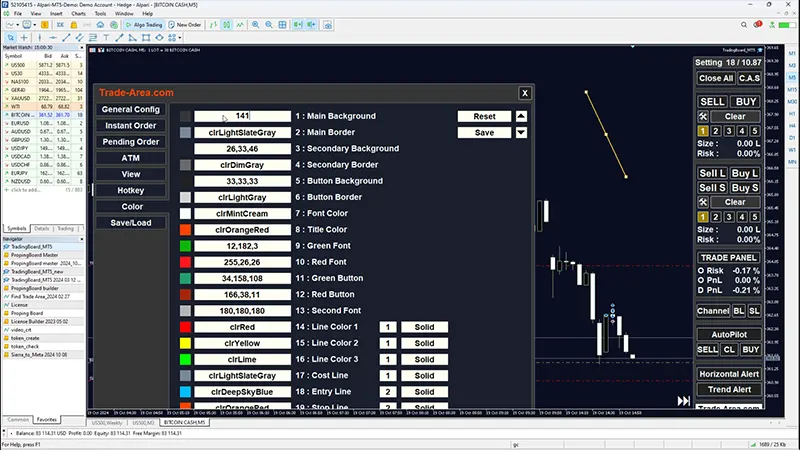Click the Title Color orange-red swatch
Image resolution: width=800 pixels, height=450 pixels.
pyautogui.click(x=185, y=230)
